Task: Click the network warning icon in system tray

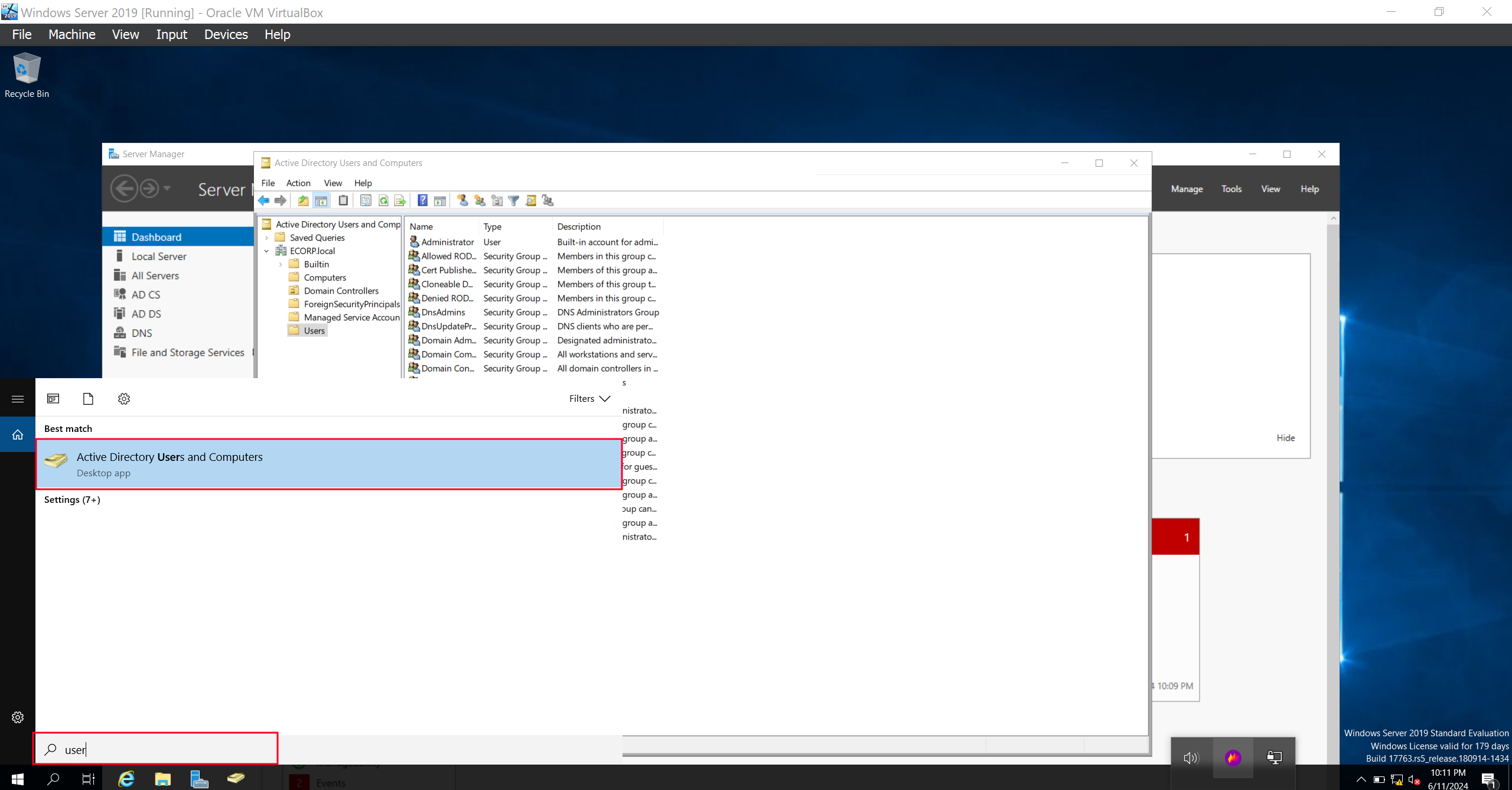Action: pyautogui.click(x=1397, y=780)
